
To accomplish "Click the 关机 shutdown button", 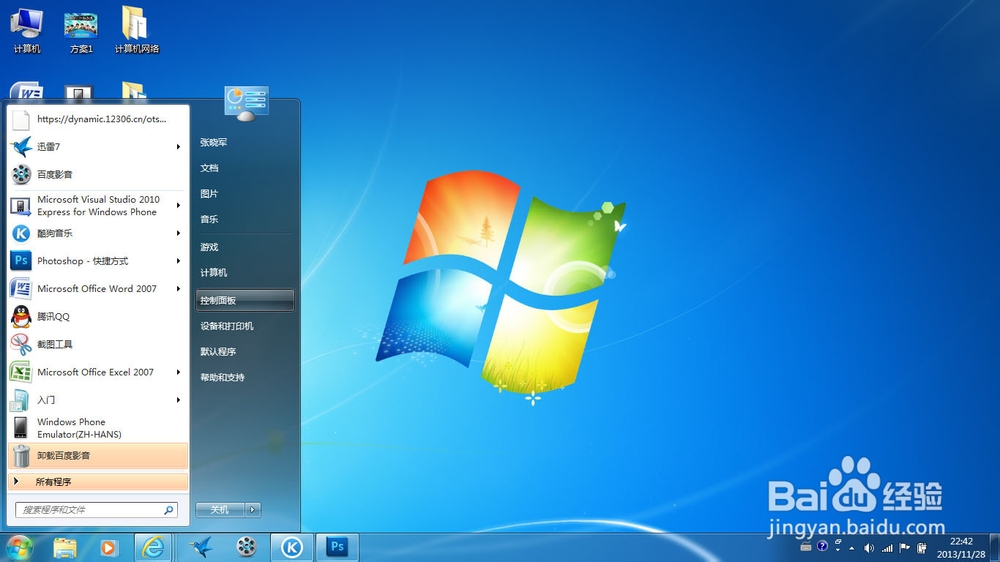I will [220, 510].
